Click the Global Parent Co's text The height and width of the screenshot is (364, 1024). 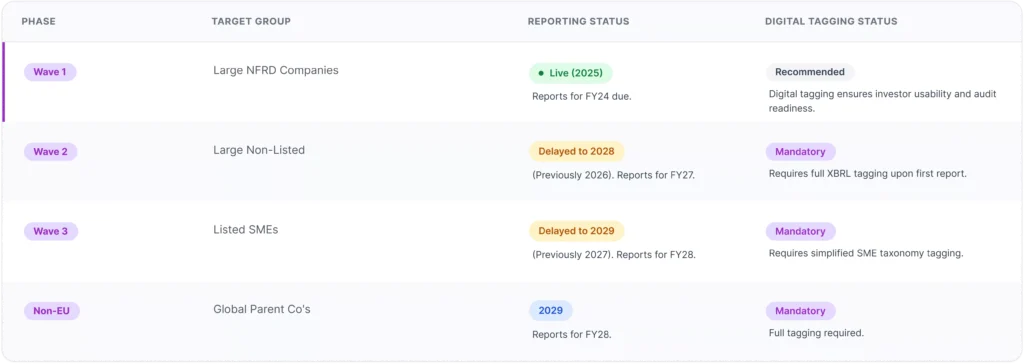click(x=262, y=310)
